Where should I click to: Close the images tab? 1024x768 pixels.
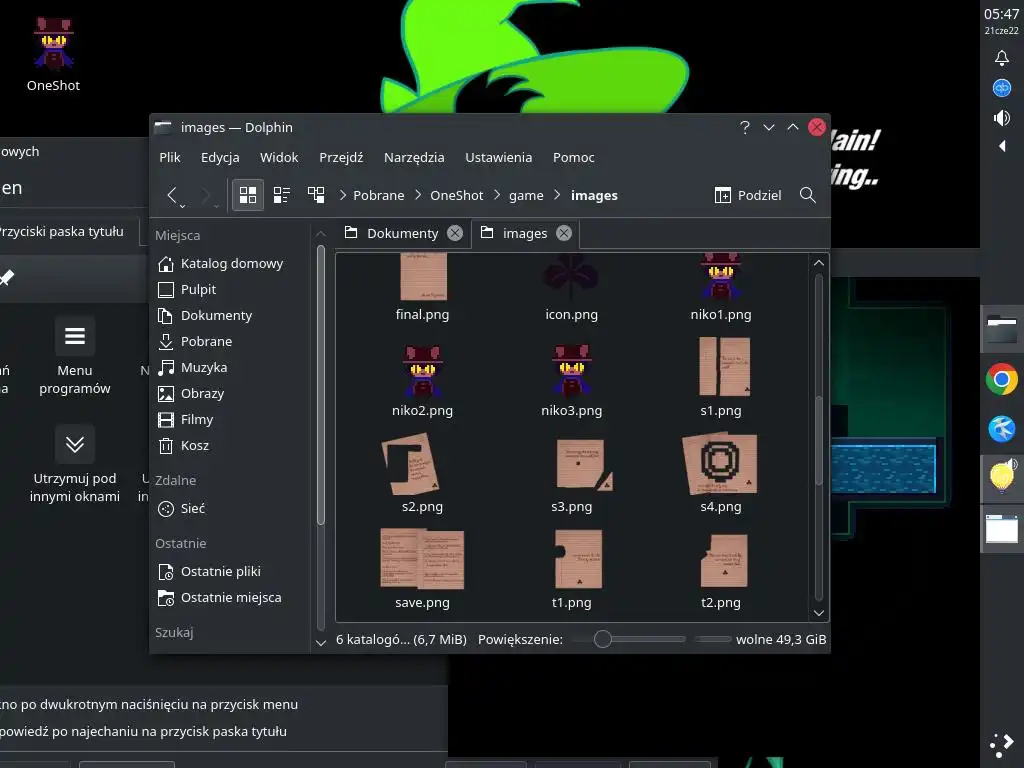click(x=564, y=233)
